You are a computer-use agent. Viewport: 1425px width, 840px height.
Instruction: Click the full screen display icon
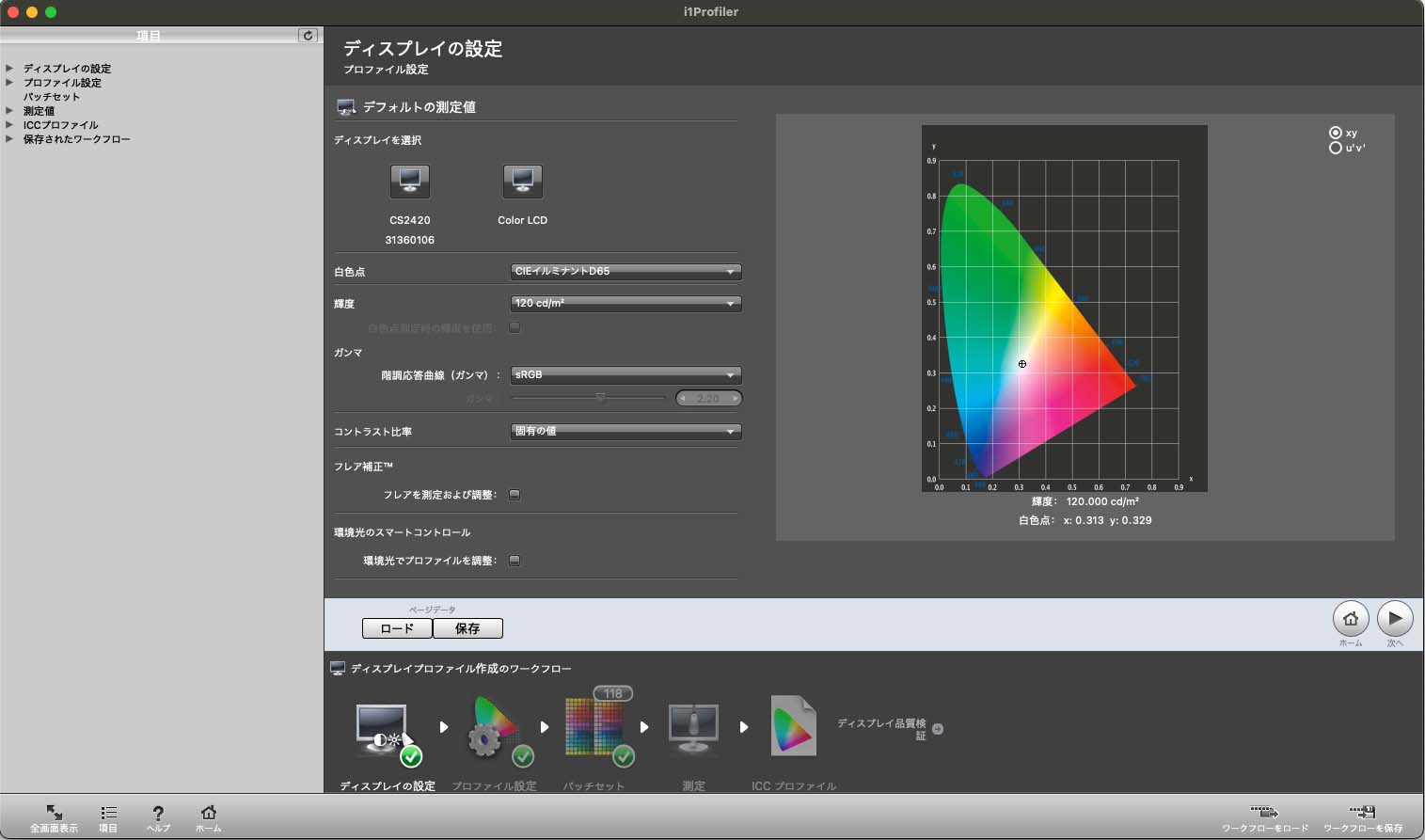pos(54,813)
